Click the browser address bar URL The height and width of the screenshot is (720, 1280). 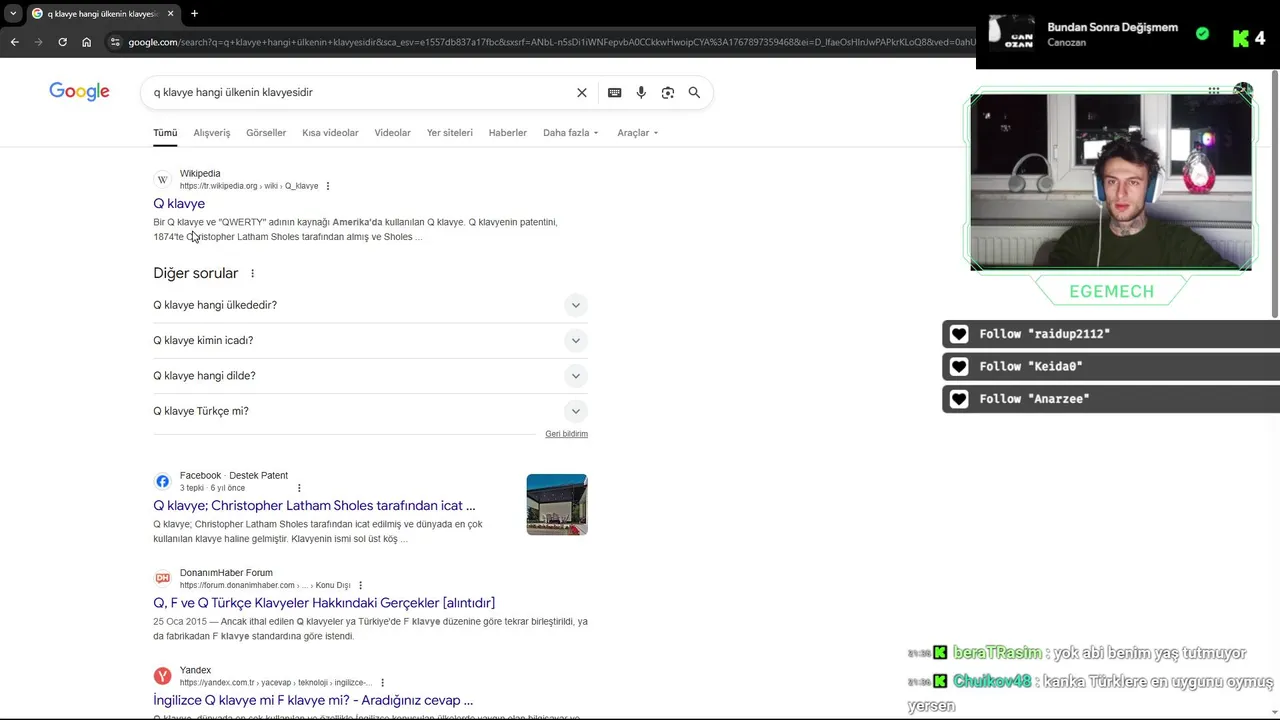pyautogui.click(x=550, y=42)
